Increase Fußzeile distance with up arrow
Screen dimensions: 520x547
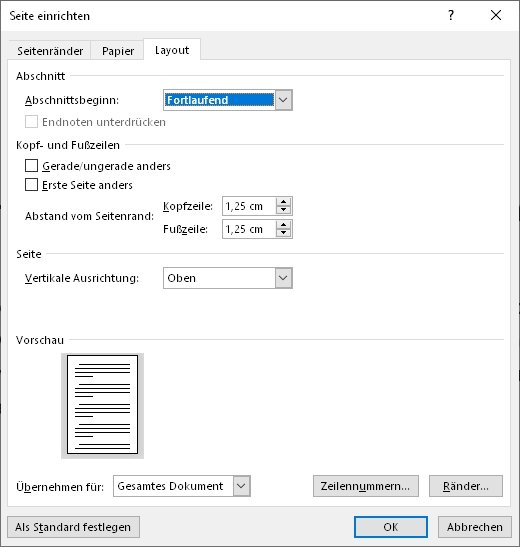[284, 225]
